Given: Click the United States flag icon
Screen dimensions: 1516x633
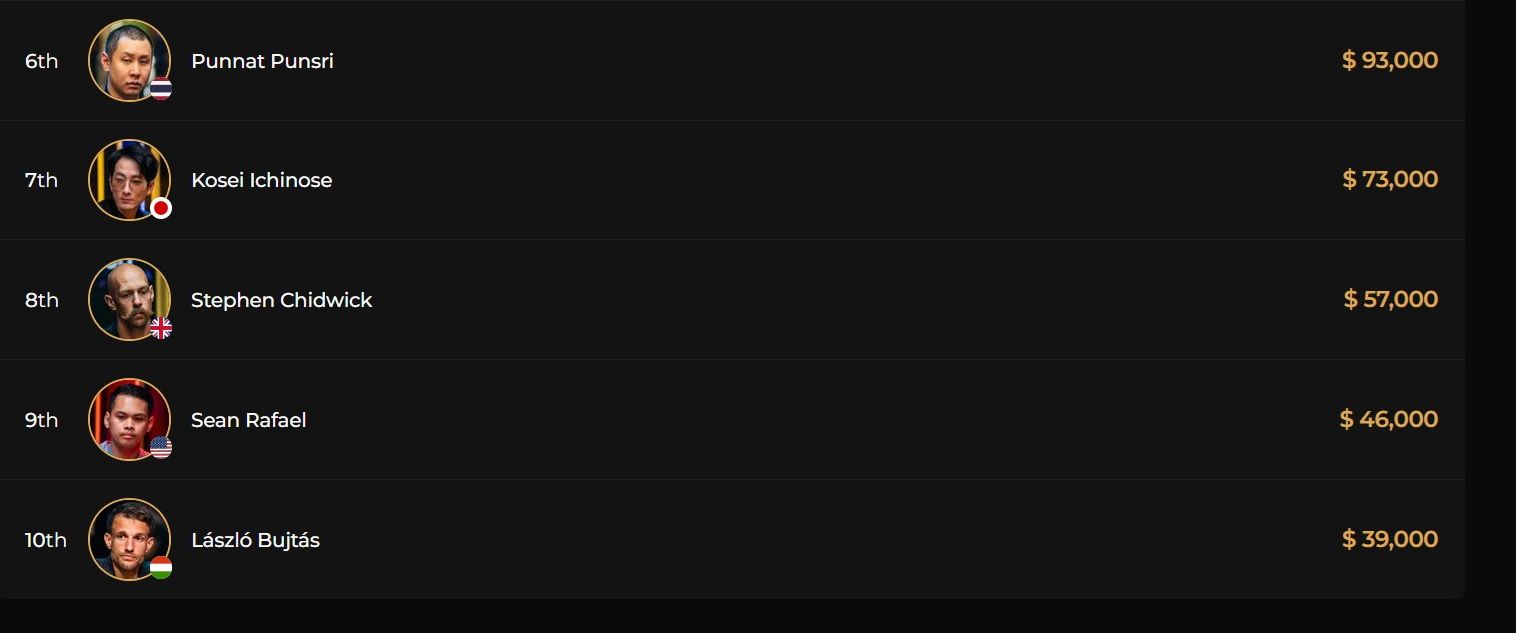Looking at the screenshot, I should click(x=161, y=448).
